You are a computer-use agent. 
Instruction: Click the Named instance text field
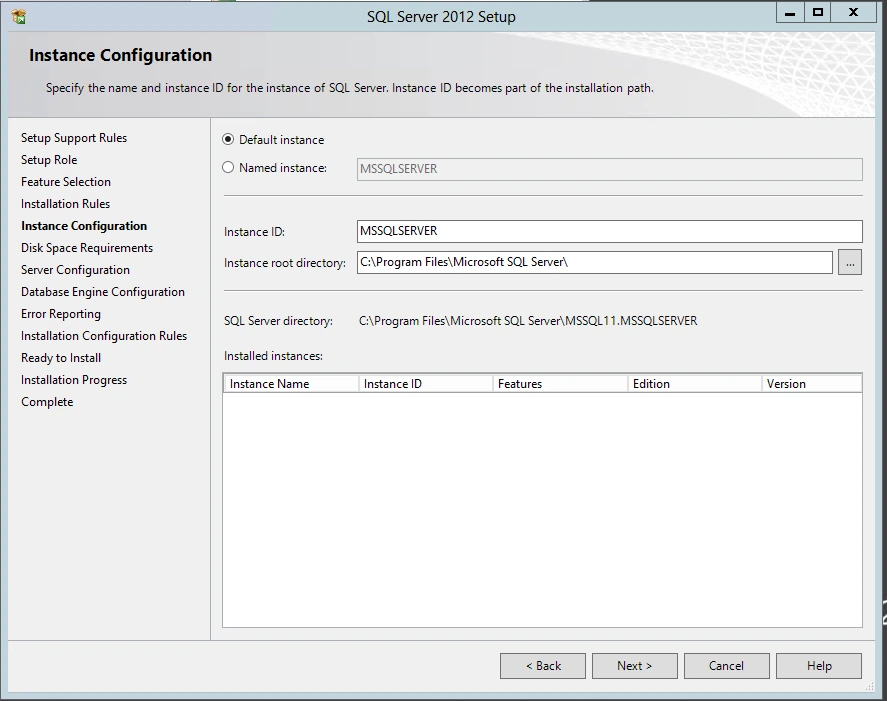pyautogui.click(x=609, y=169)
